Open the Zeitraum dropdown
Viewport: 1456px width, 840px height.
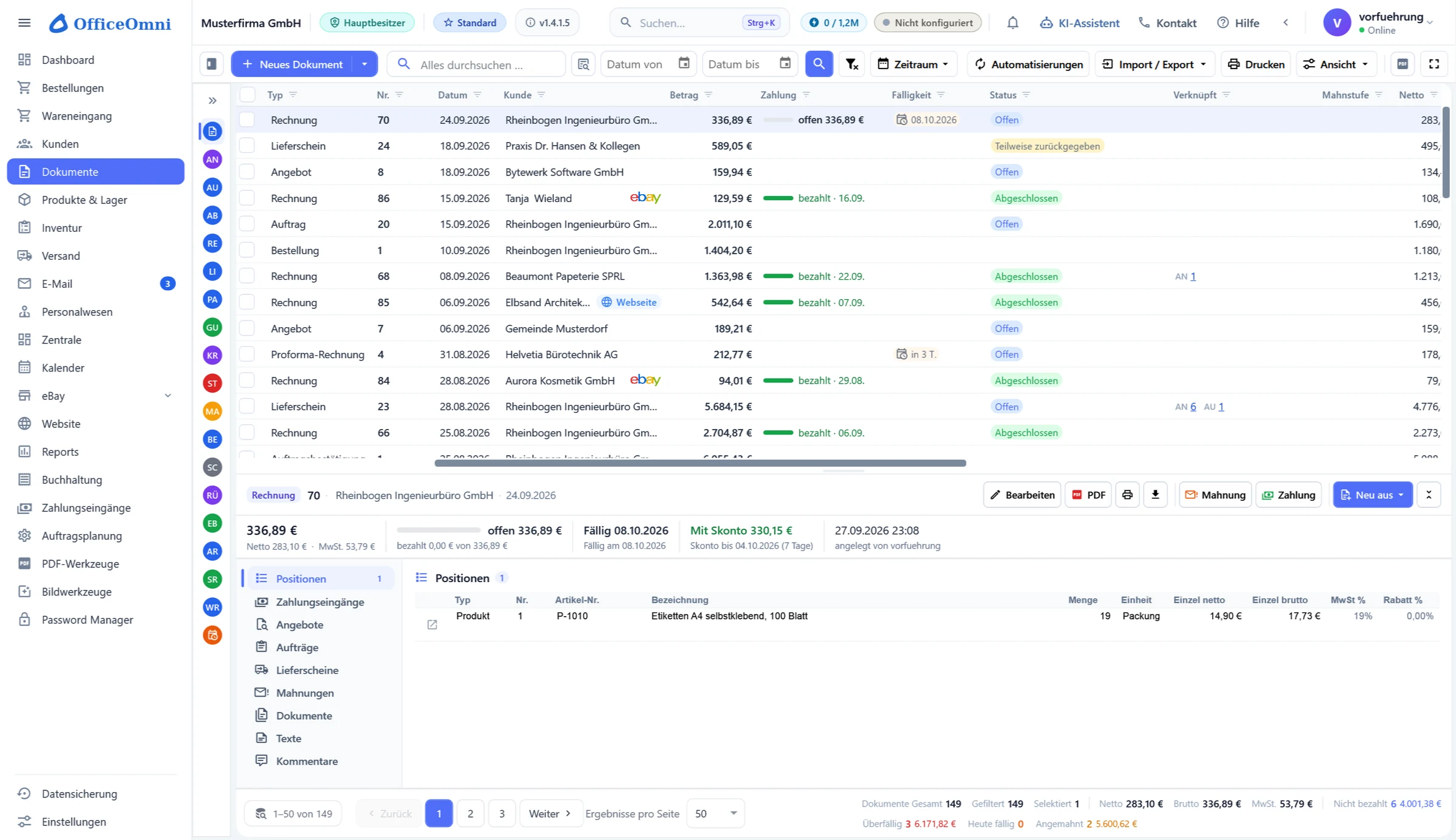point(913,64)
